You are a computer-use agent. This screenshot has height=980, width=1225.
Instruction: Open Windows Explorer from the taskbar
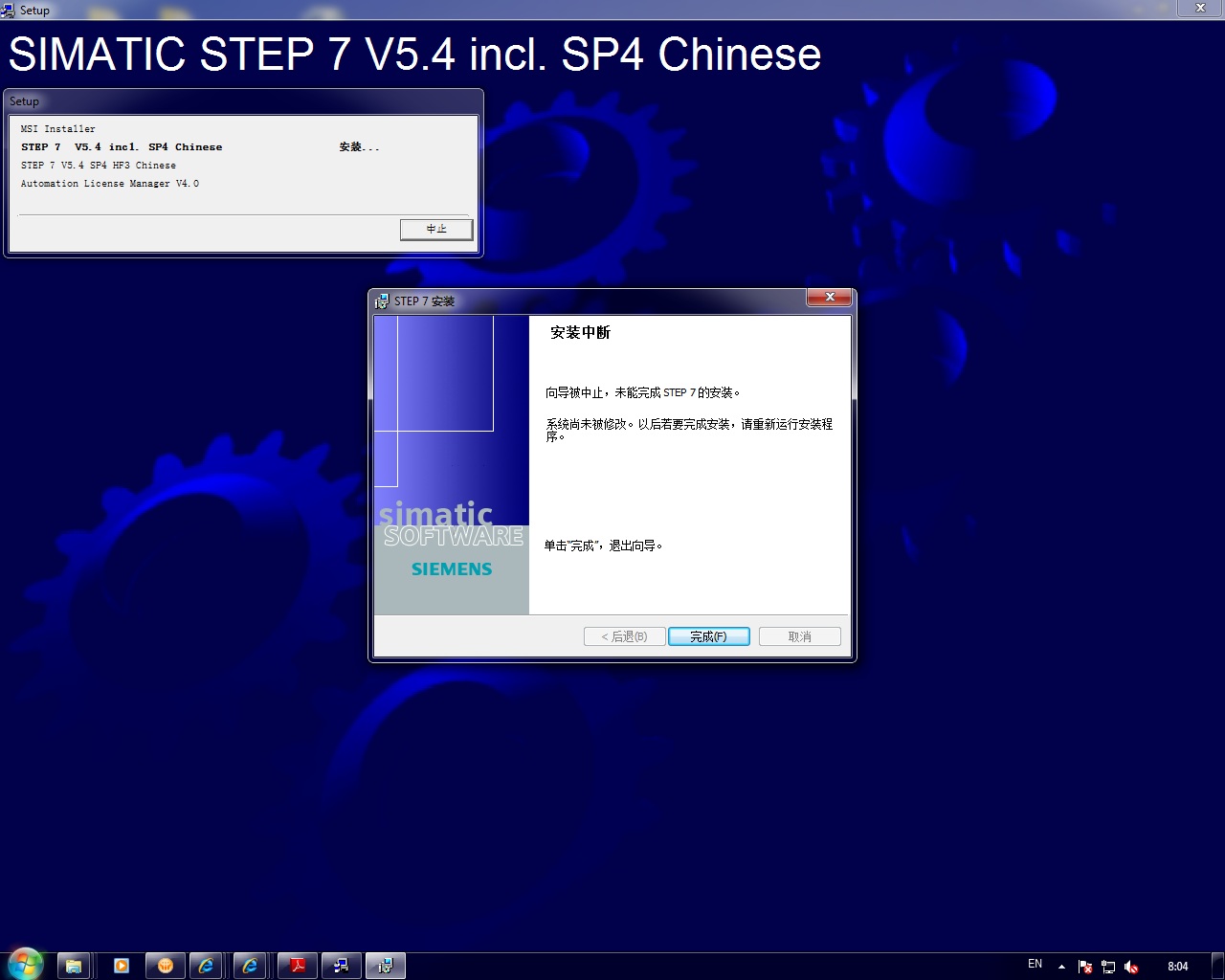coord(74,966)
